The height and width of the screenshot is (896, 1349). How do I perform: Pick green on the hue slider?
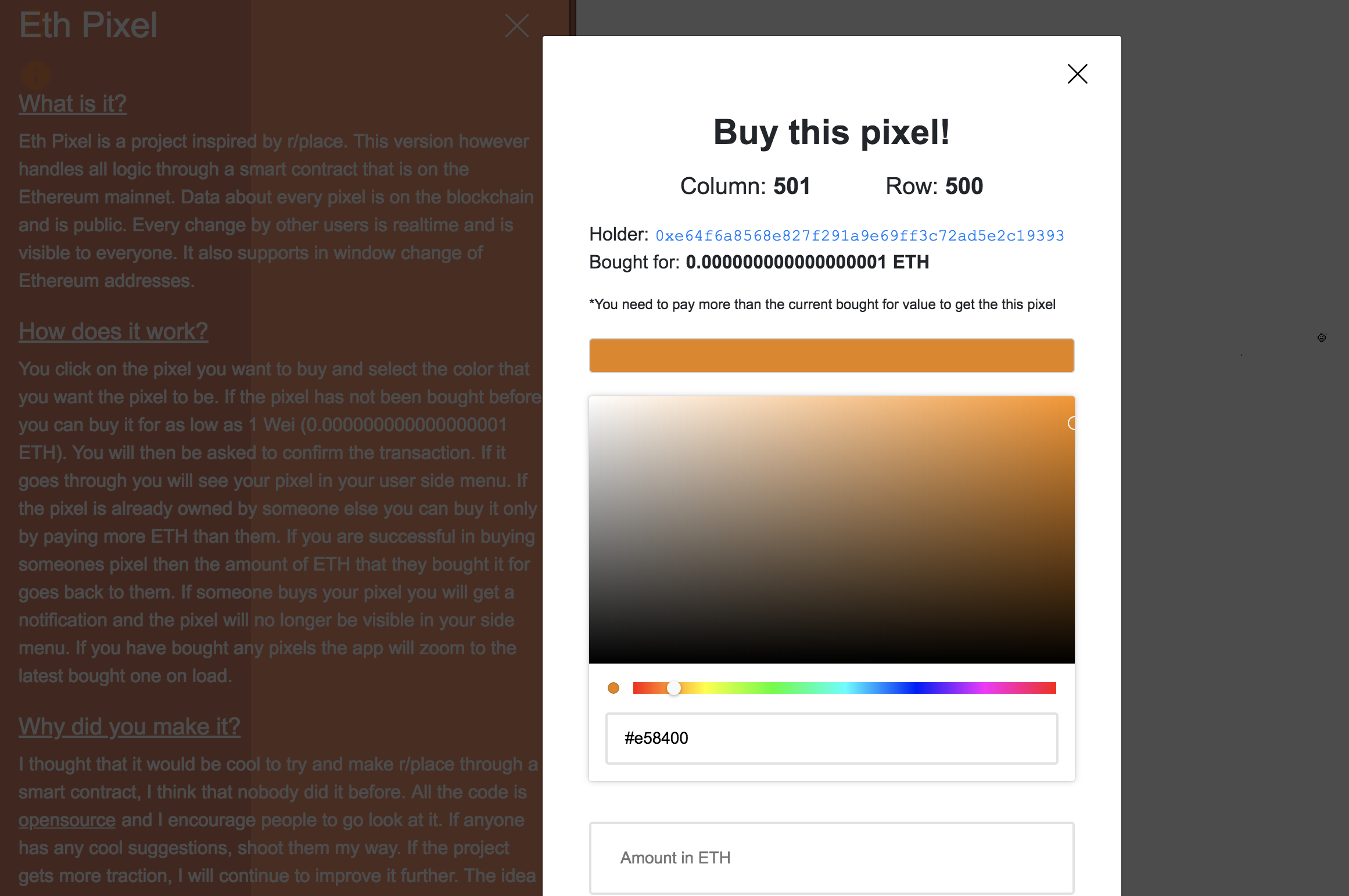coord(774,688)
